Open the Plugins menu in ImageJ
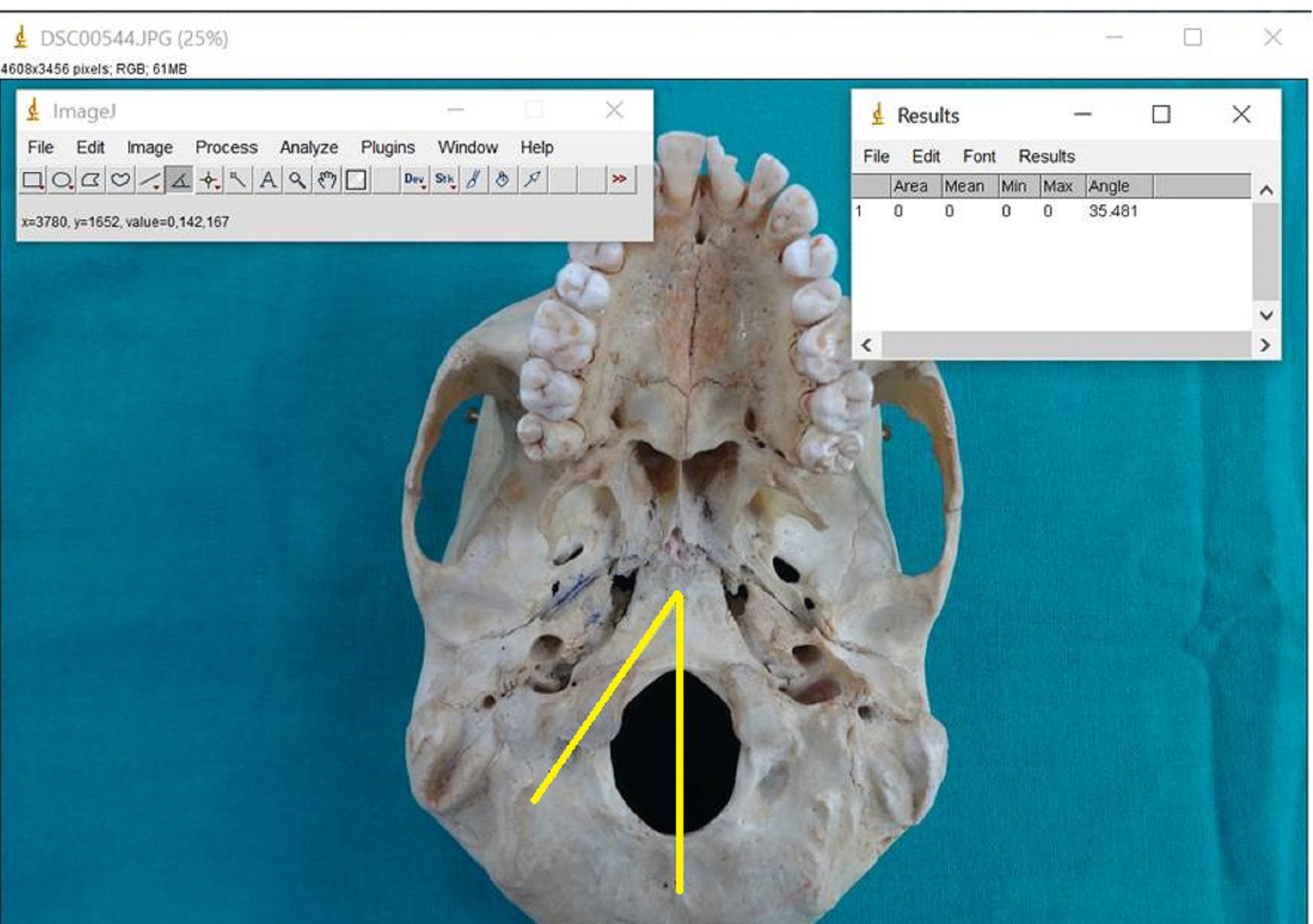 (x=387, y=148)
